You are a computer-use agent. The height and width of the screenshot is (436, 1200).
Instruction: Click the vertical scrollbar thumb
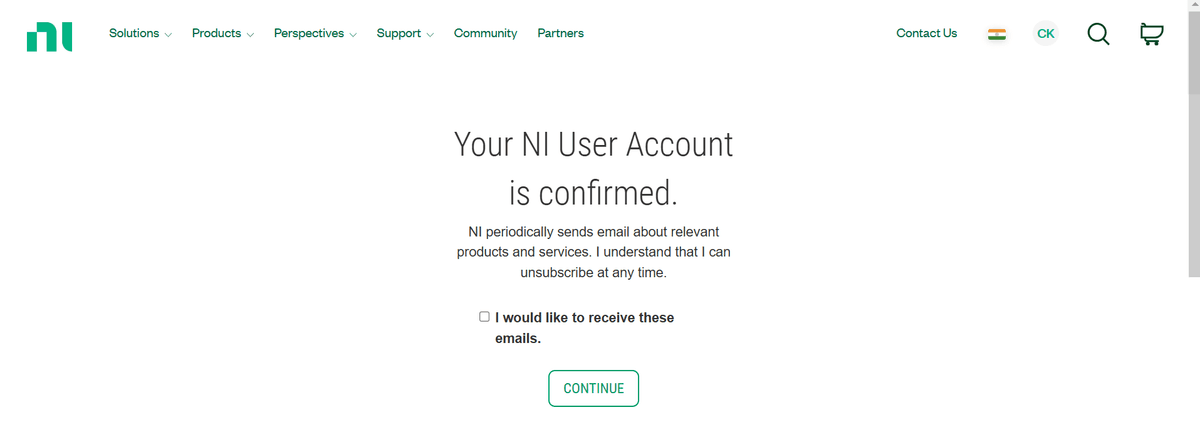click(x=1193, y=50)
